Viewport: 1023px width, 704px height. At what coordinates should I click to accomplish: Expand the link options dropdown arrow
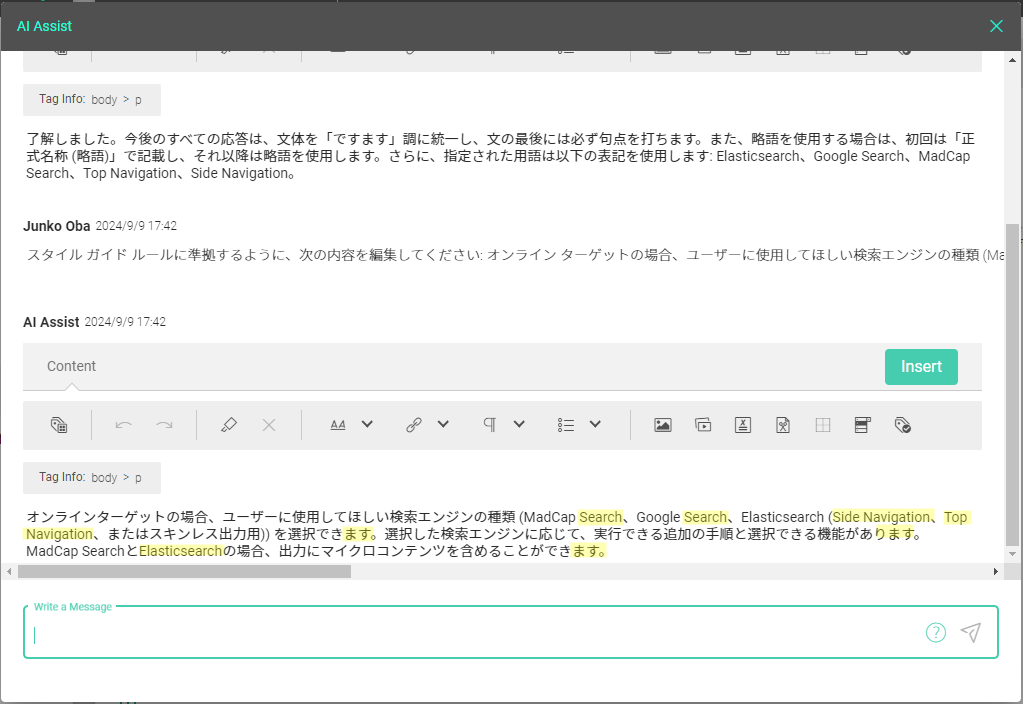443,425
